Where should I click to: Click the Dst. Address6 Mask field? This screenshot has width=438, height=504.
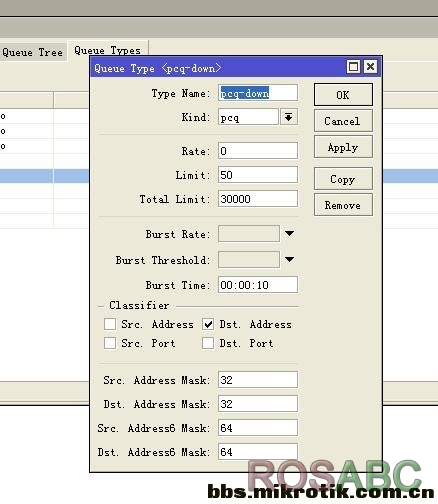coord(258,452)
